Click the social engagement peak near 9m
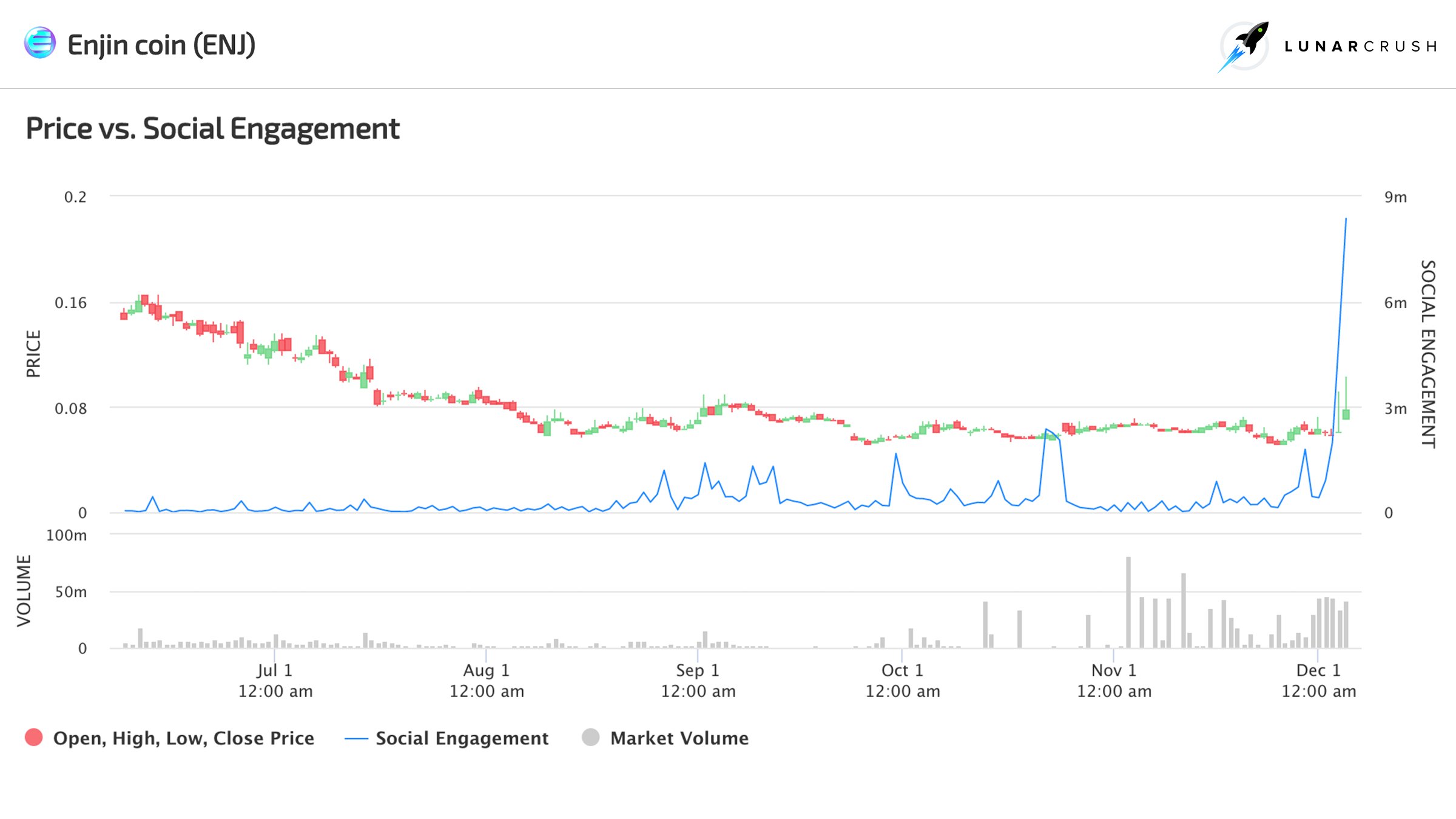 [1346, 218]
